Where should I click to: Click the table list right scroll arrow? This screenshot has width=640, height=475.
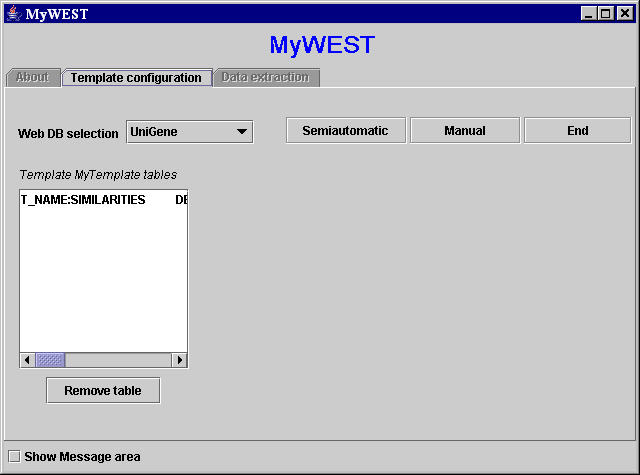[179, 360]
